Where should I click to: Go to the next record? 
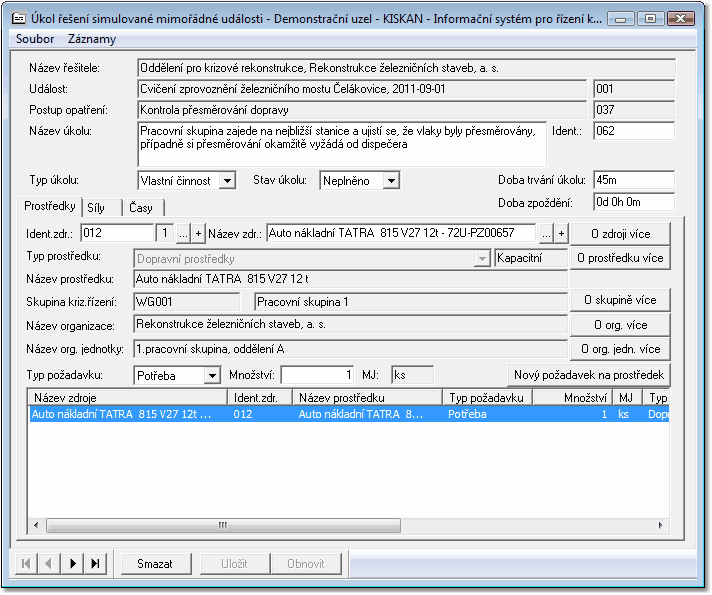coord(72,564)
